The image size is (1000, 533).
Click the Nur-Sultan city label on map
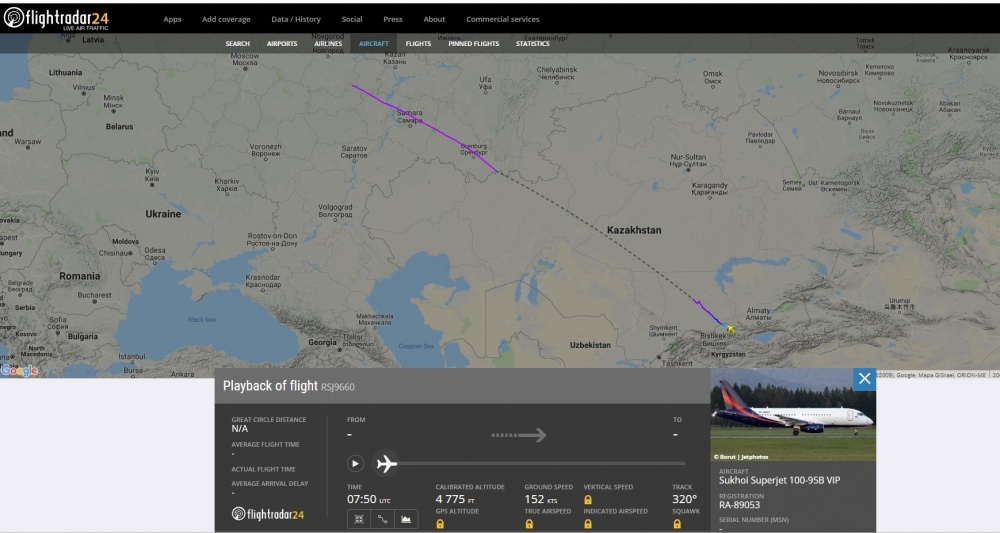(x=688, y=160)
